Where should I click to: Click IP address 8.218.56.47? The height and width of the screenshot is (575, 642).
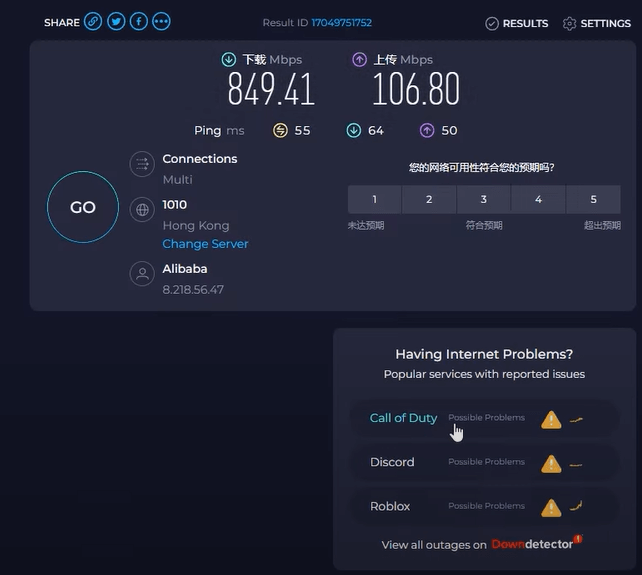[x=193, y=290]
